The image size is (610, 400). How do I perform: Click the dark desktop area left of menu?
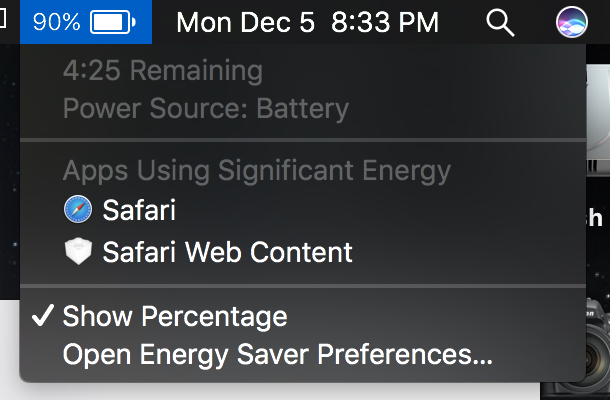tap(8, 200)
